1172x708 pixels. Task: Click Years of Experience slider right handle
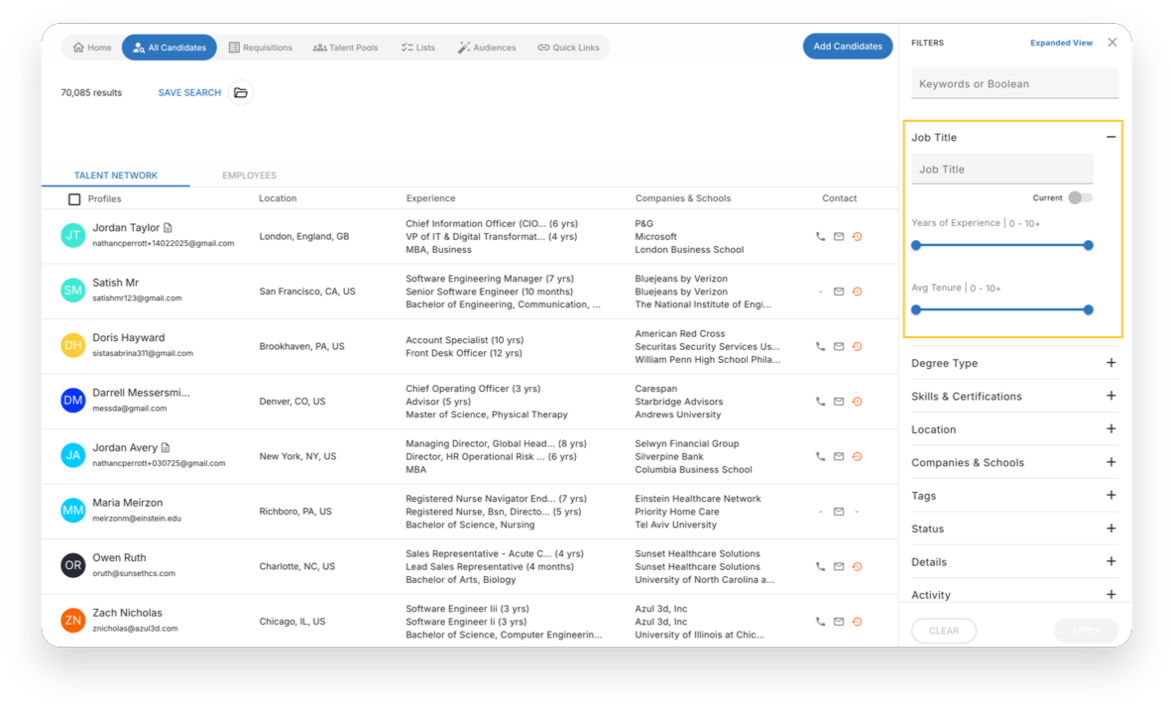coord(1088,245)
